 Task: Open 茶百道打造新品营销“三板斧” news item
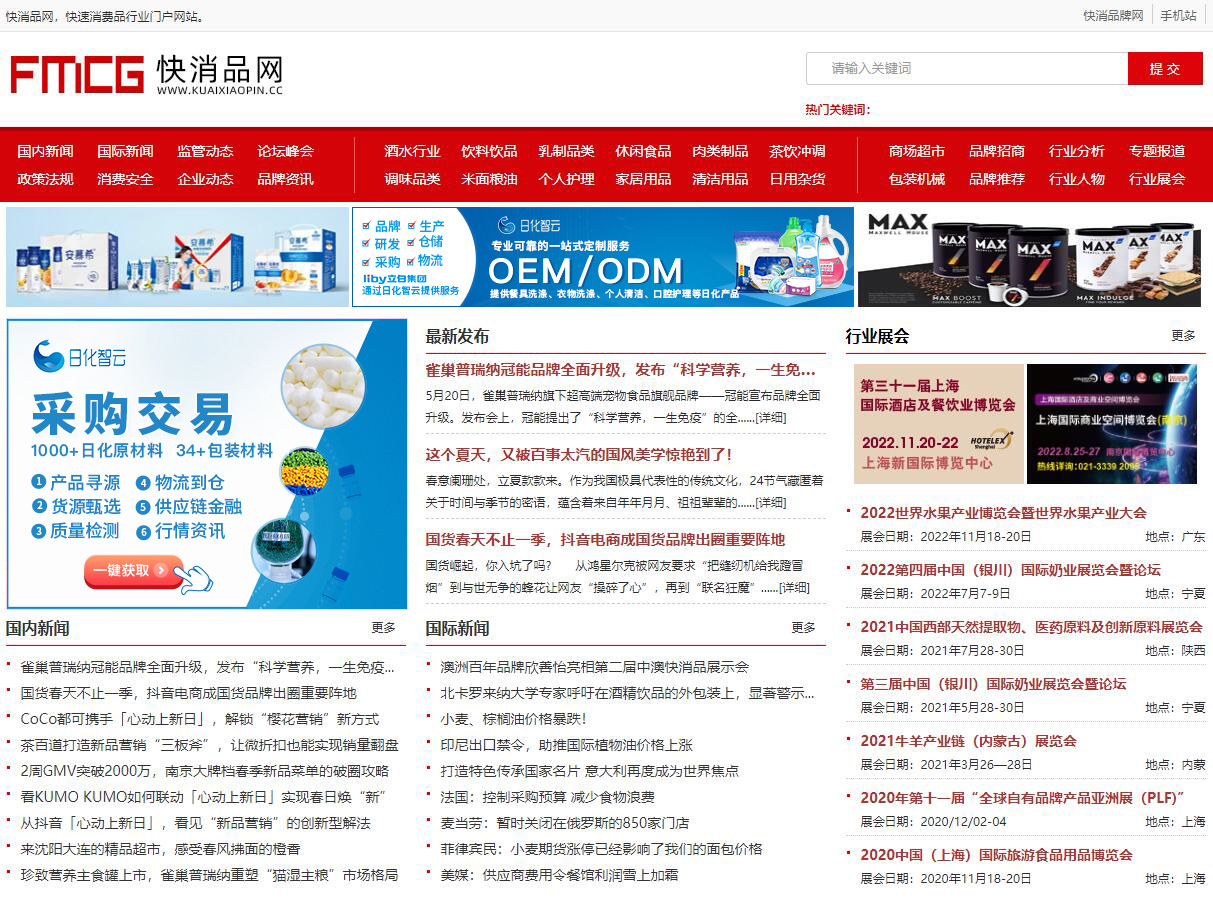pos(210,745)
